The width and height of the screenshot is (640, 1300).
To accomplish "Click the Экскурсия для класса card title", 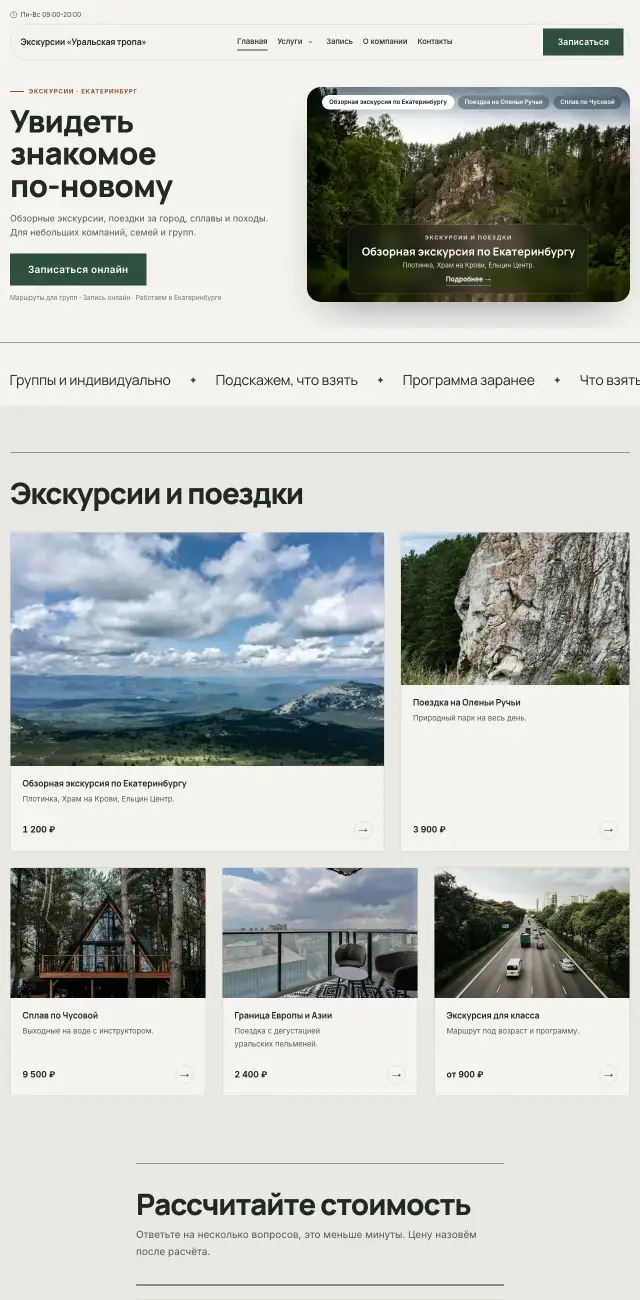I will (x=493, y=1015).
